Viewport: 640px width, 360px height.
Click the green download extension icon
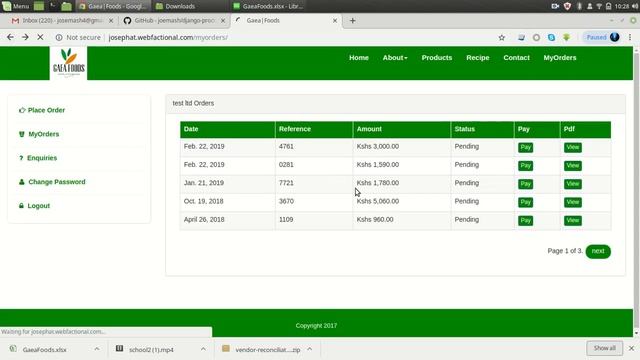[567, 38]
